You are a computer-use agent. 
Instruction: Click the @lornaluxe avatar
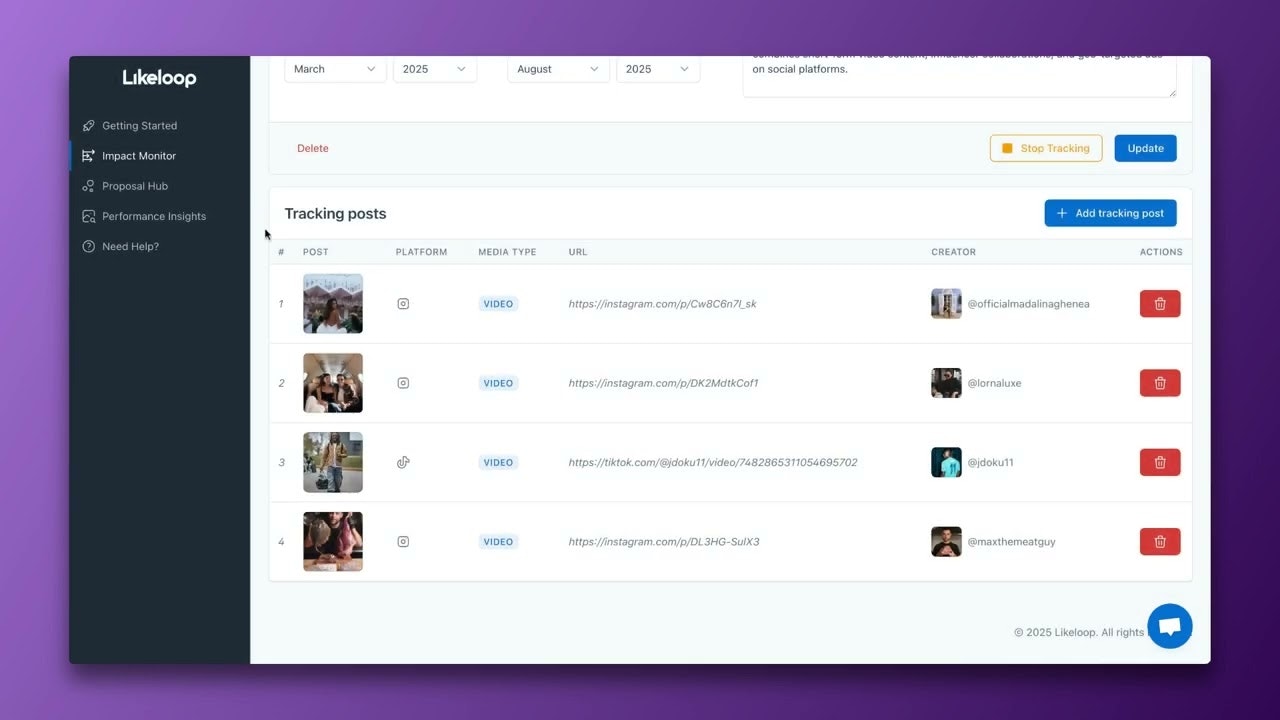tap(946, 383)
